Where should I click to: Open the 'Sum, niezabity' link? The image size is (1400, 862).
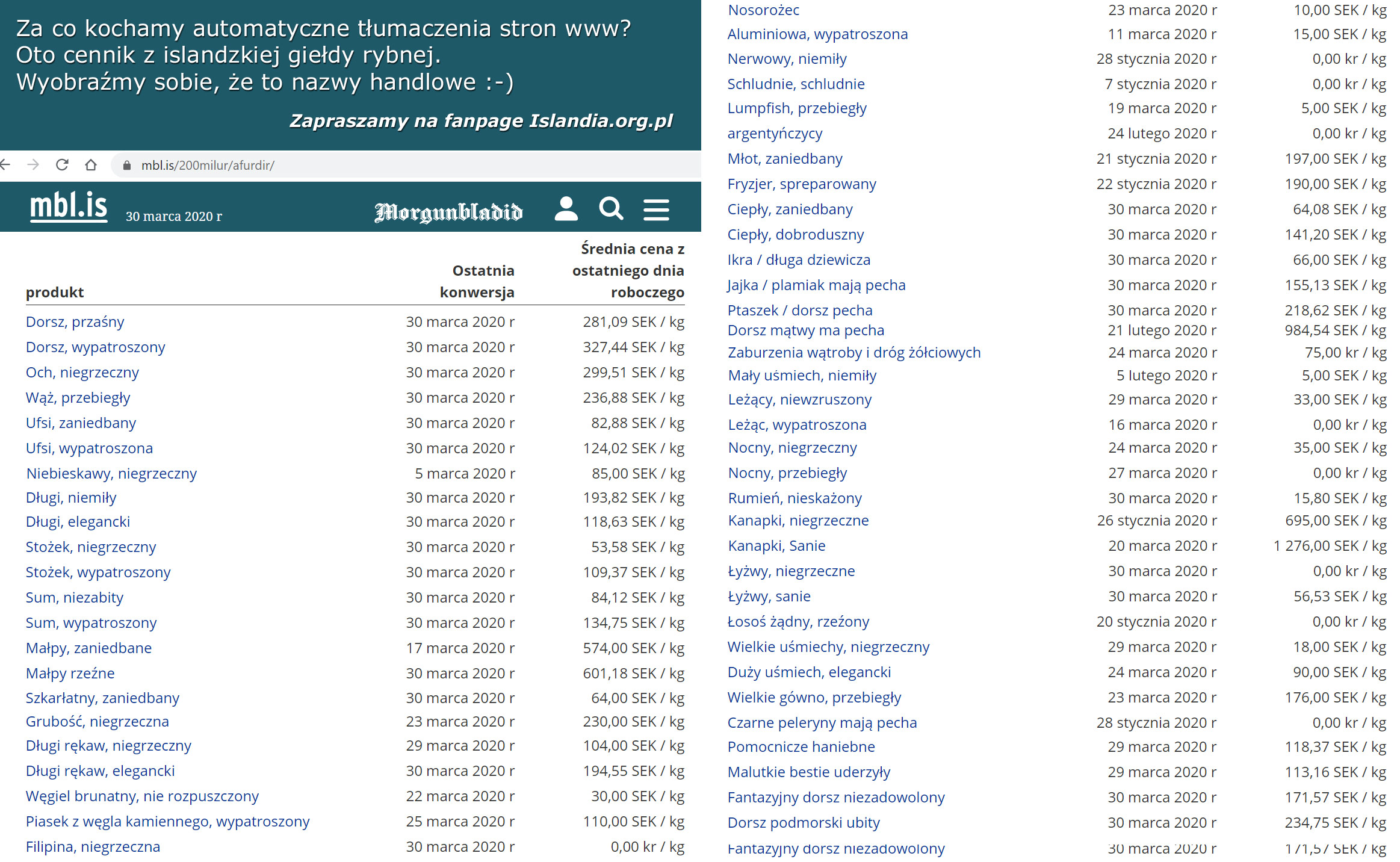tap(75, 598)
